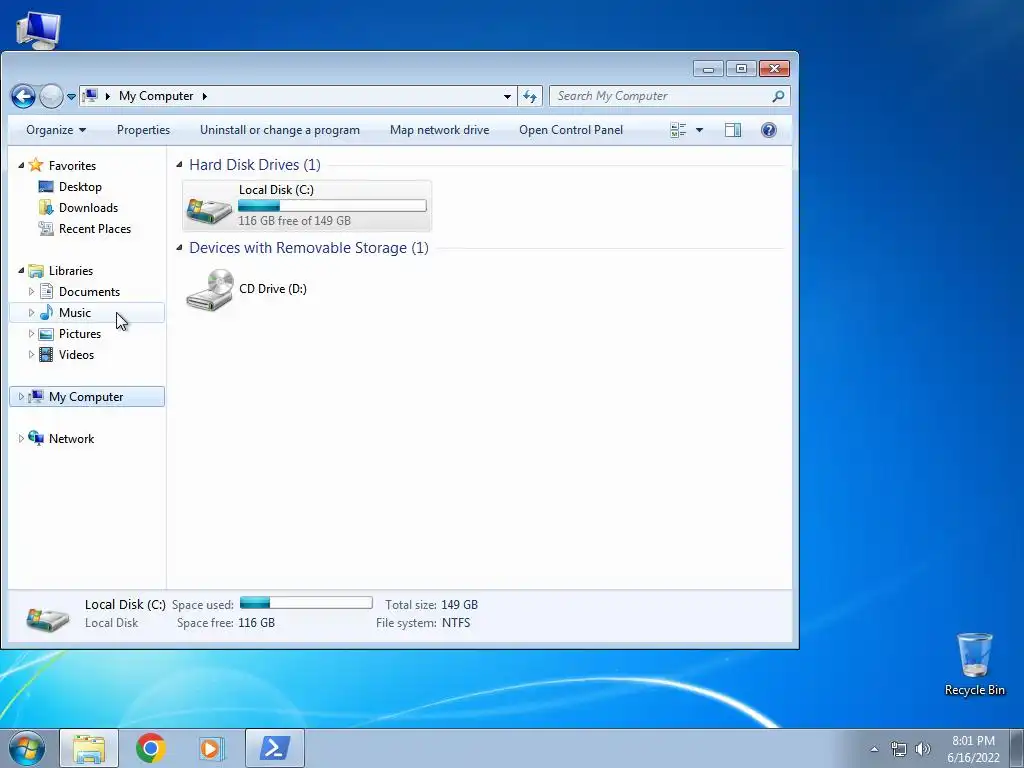Image resolution: width=1024 pixels, height=768 pixels.
Task: Expand the Music library node
Action: [31, 312]
